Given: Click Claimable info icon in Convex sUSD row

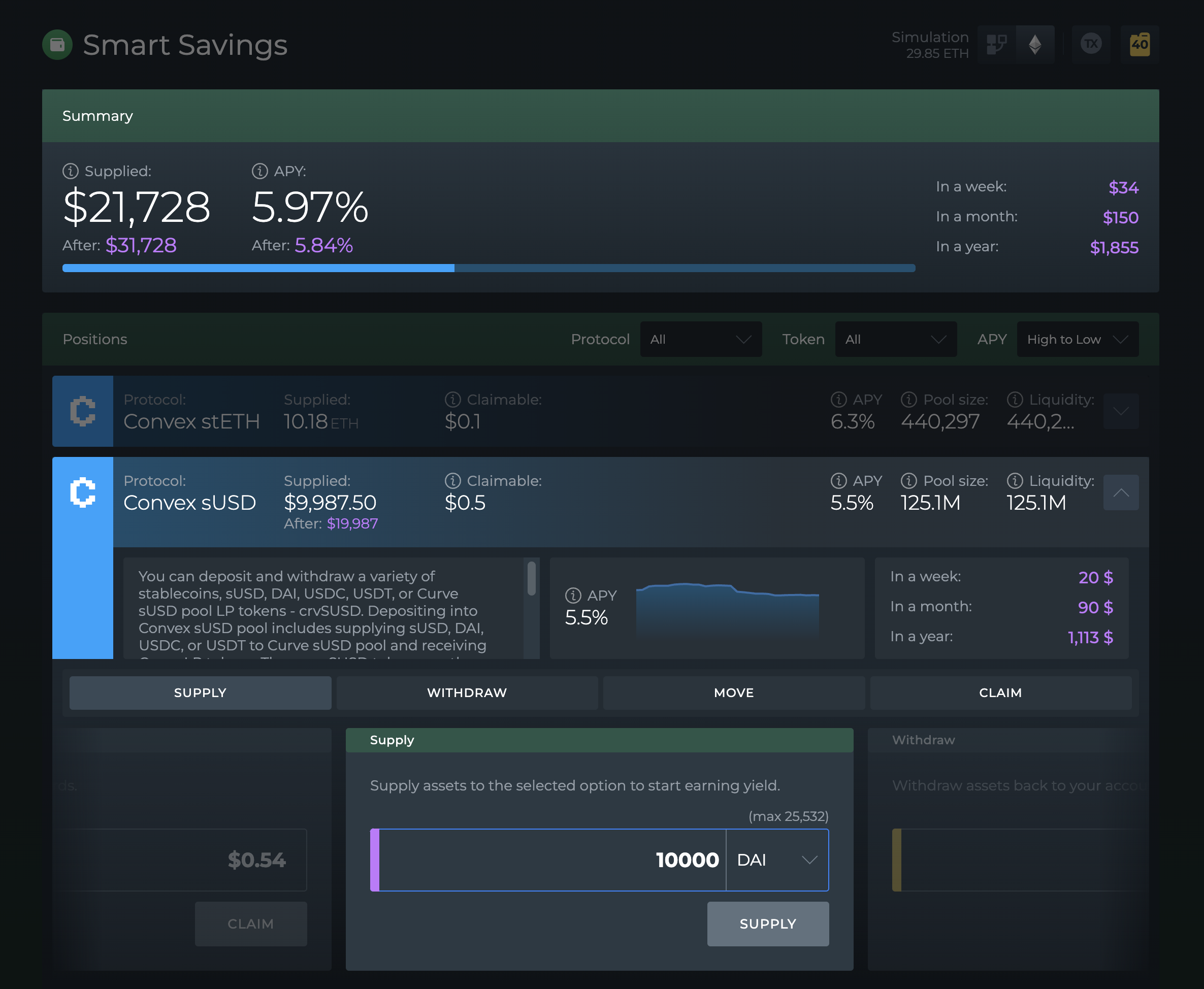Looking at the screenshot, I should (x=453, y=481).
